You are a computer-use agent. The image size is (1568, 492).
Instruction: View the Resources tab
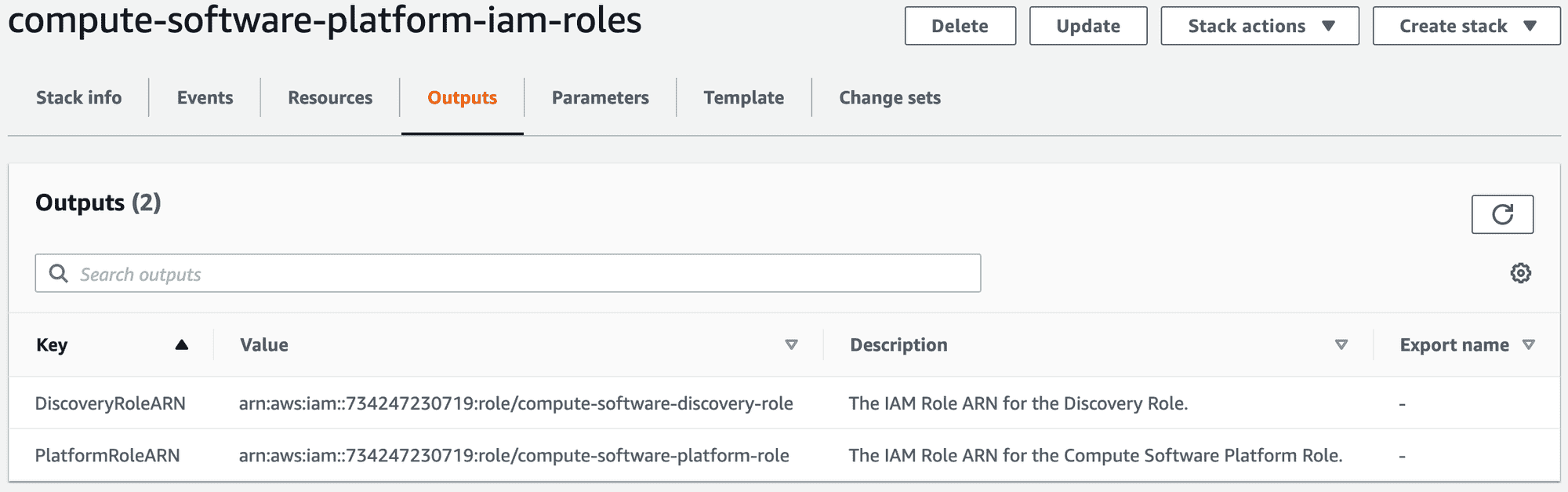[330, 97]
